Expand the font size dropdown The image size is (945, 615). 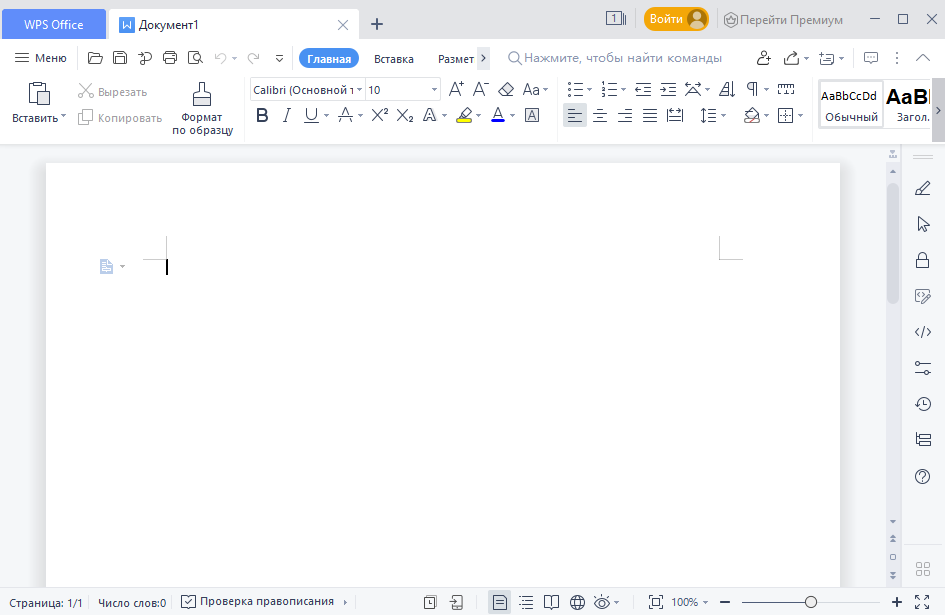click(x=434, y=90)
